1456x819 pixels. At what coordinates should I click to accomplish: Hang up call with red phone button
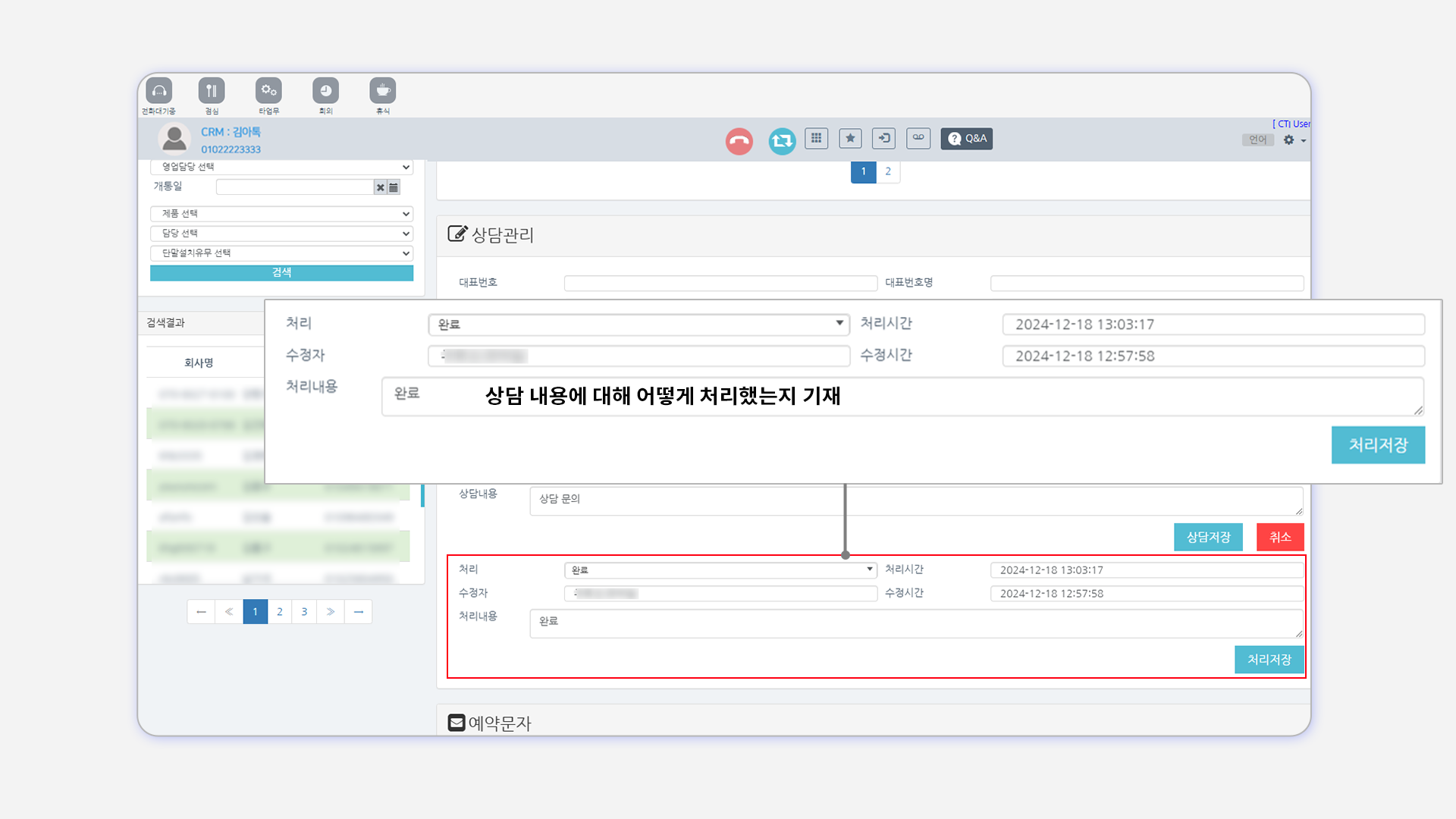coord(739,141)
